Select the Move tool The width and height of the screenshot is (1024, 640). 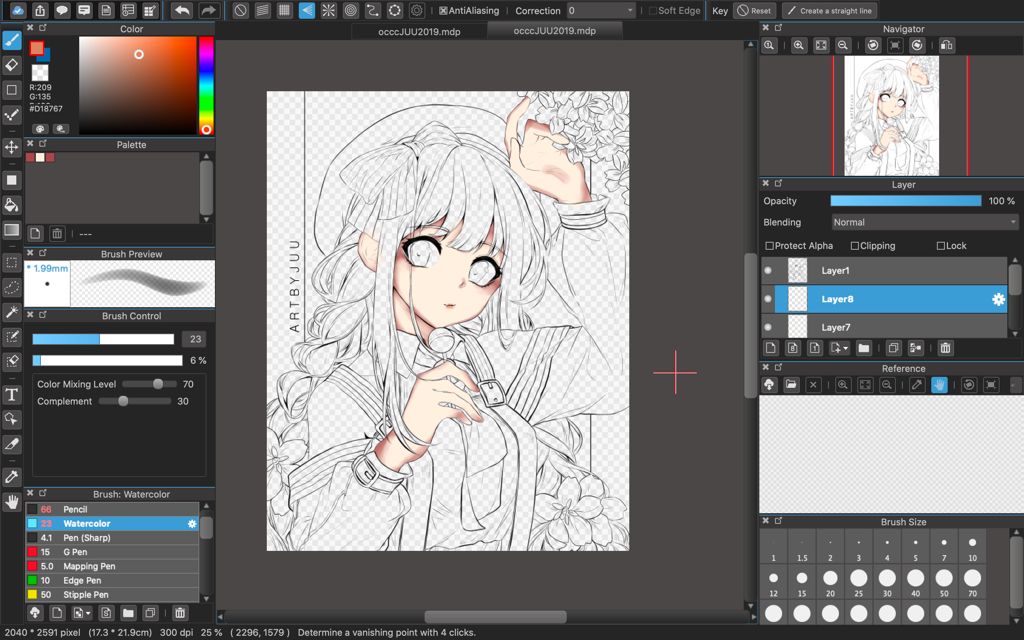12,147
